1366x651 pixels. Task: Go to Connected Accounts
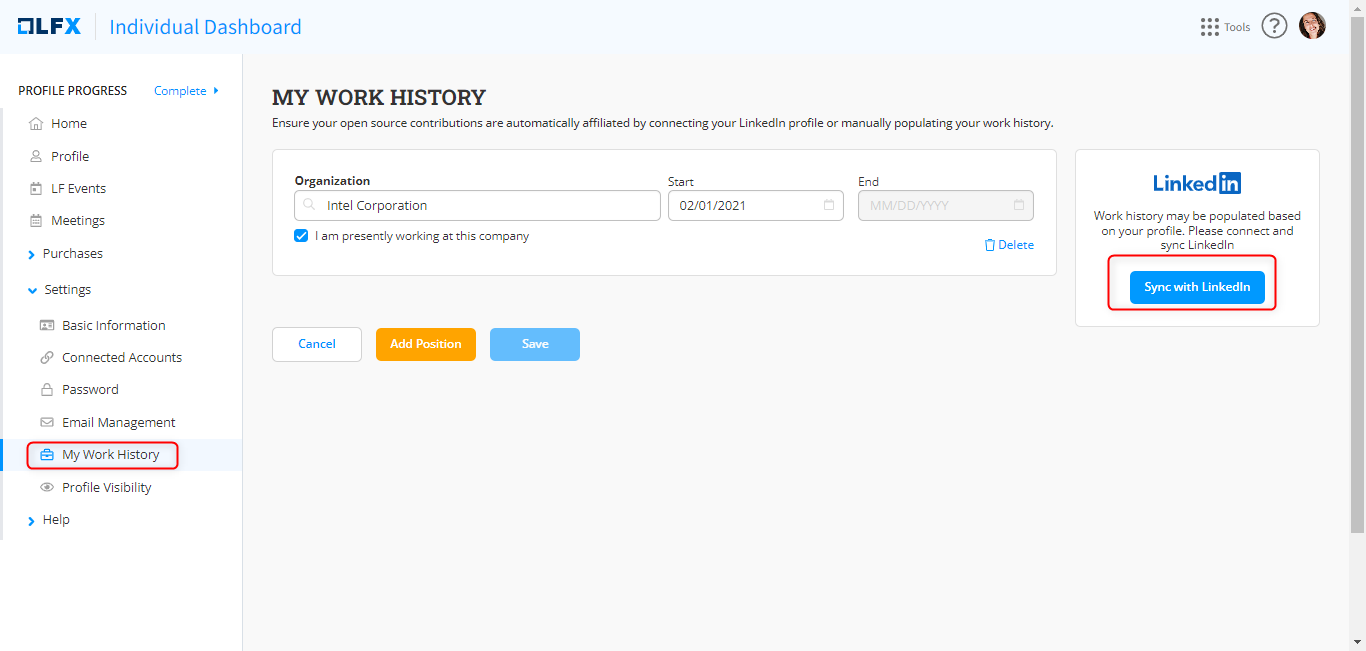point(121,358)
